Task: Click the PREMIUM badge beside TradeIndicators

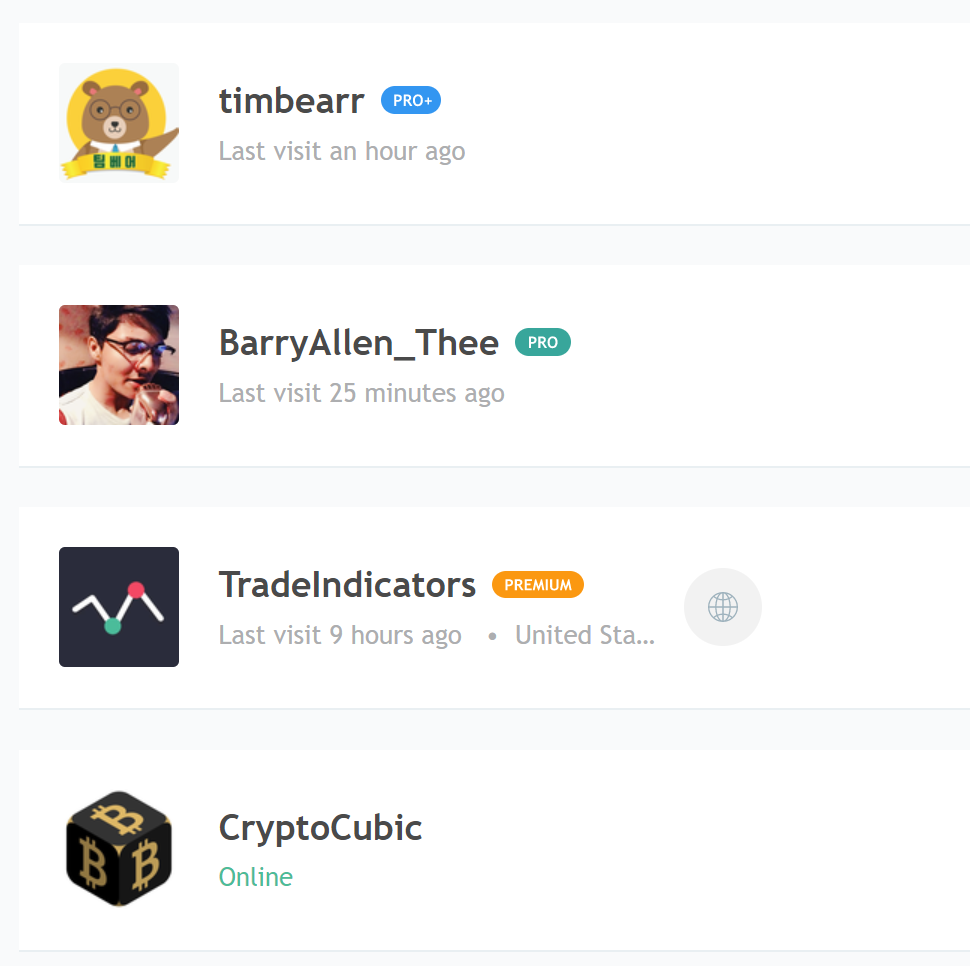Action: click(537, 584)
